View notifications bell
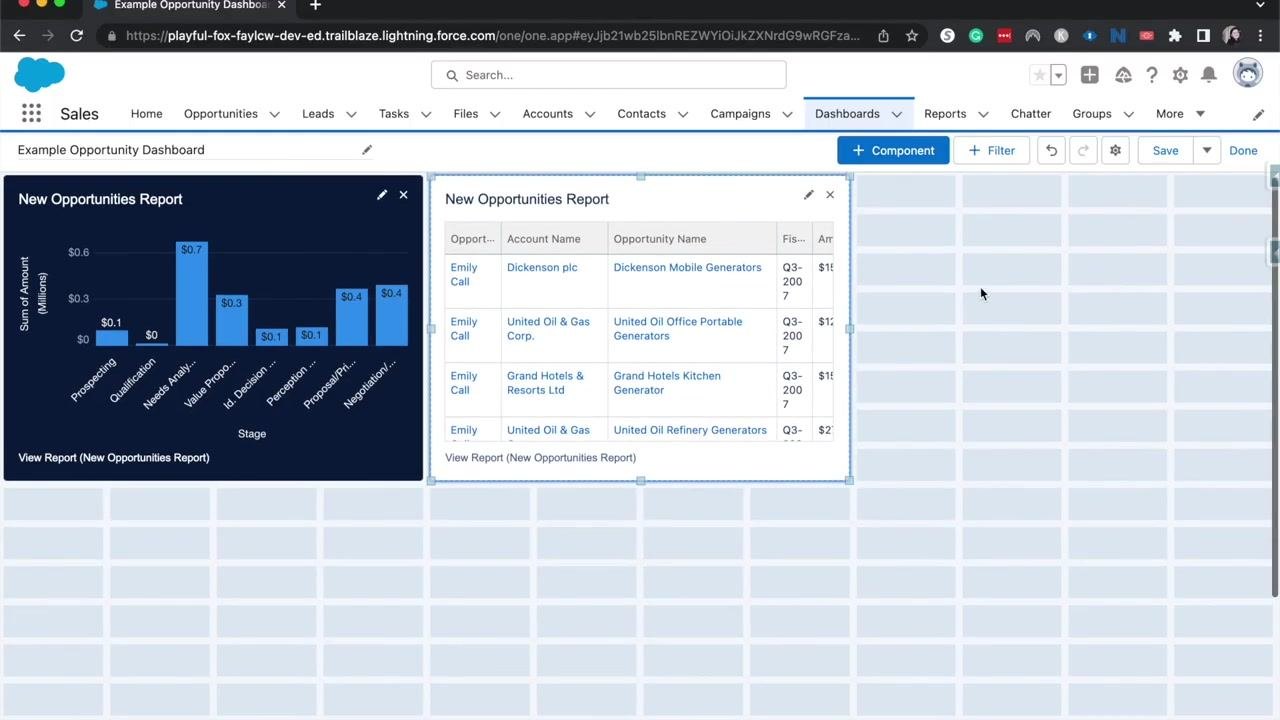 click(x=1209, y=75)
